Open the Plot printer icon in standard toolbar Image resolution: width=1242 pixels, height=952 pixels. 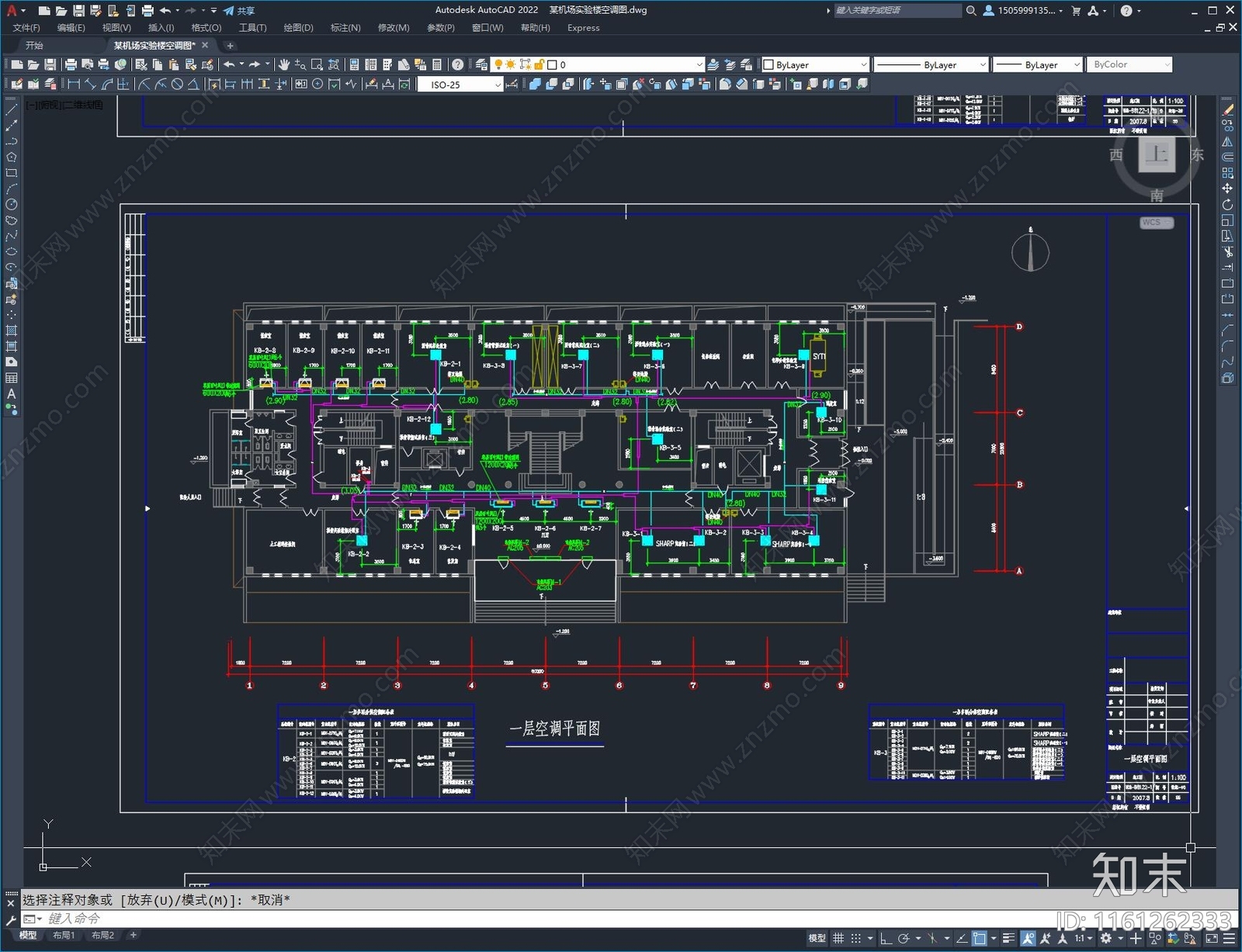[x=71, y=64]
